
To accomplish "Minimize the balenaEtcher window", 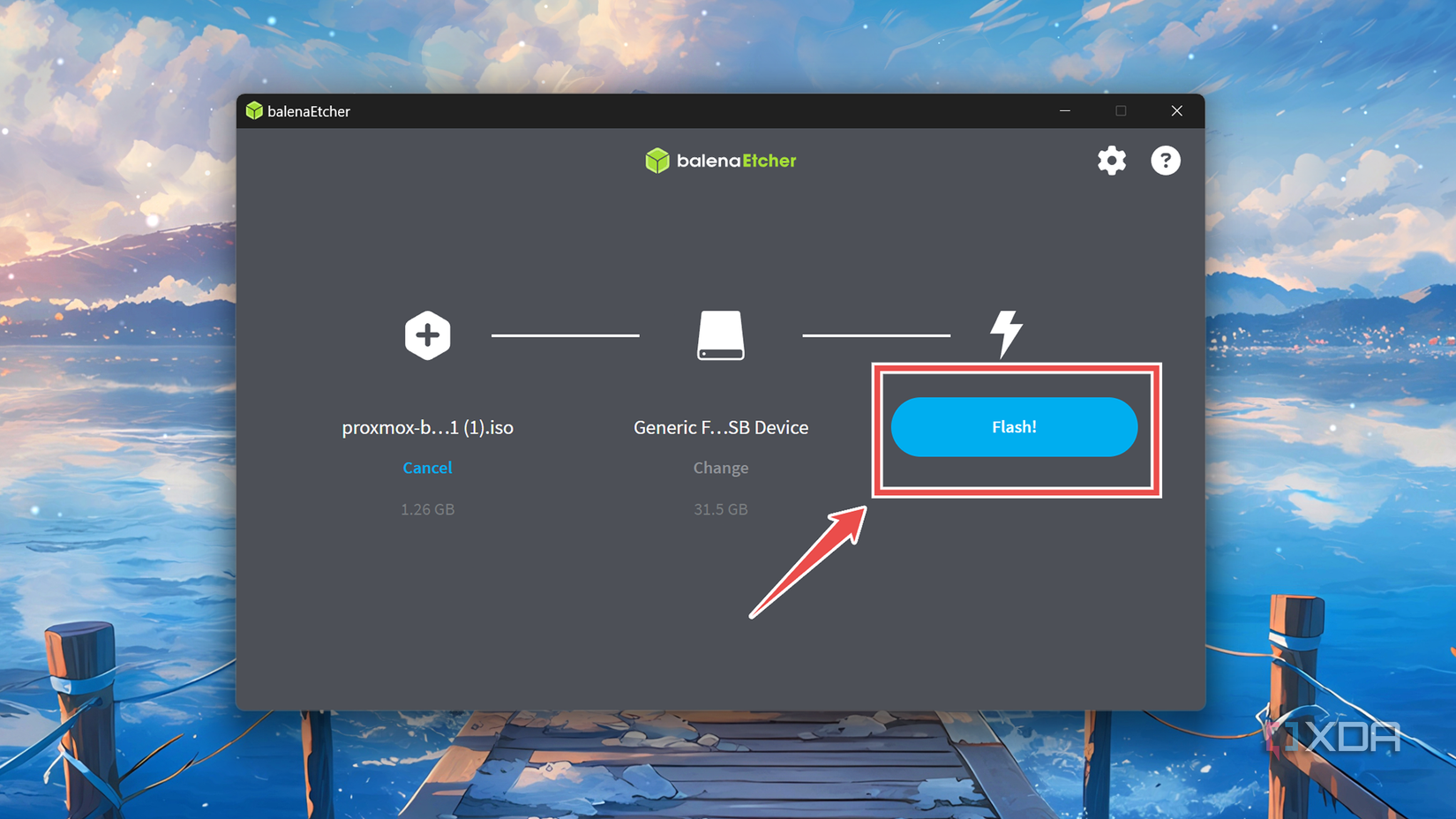I will pos(1065,110).
